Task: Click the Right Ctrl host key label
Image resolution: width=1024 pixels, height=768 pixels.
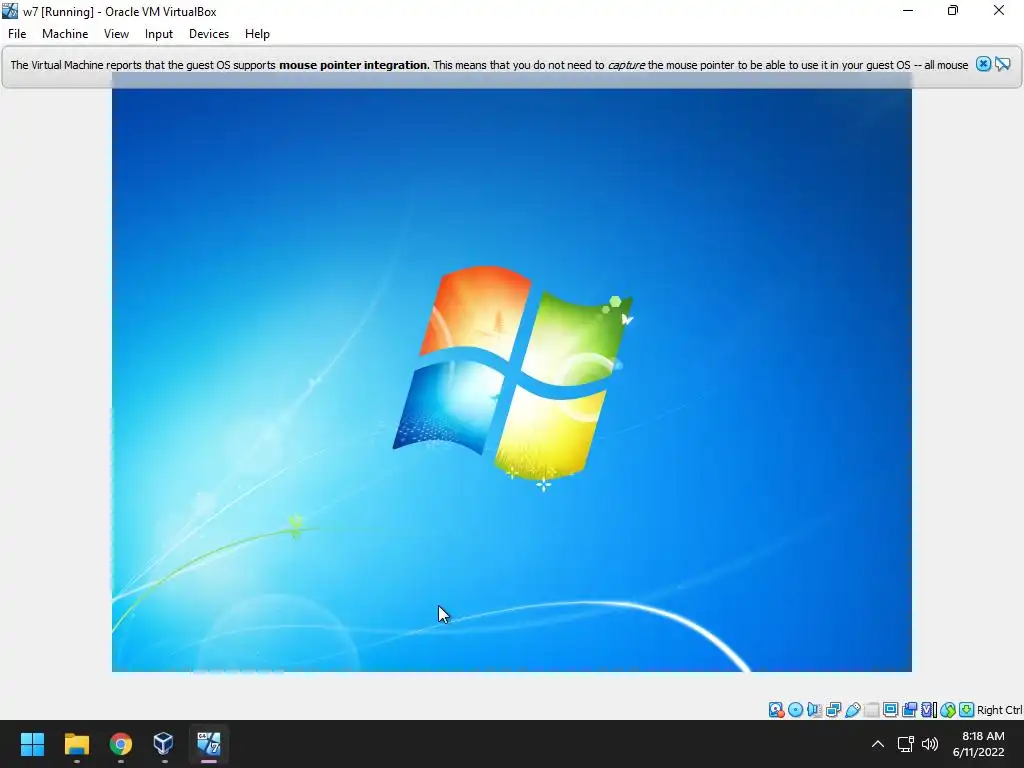Action: [999, 710]
